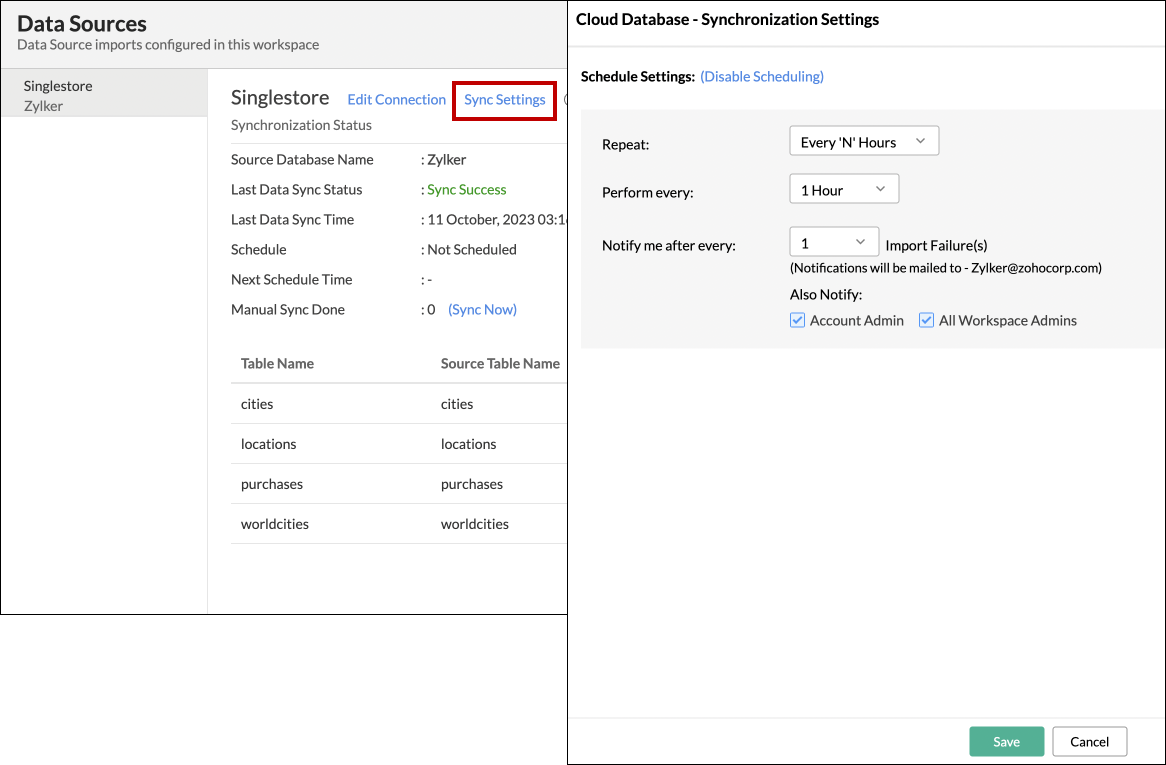Viewport: 1166px width, 765px height.
Task: Save the synchronization settings
Action: pyautogui.click(x=1006, y=741)
